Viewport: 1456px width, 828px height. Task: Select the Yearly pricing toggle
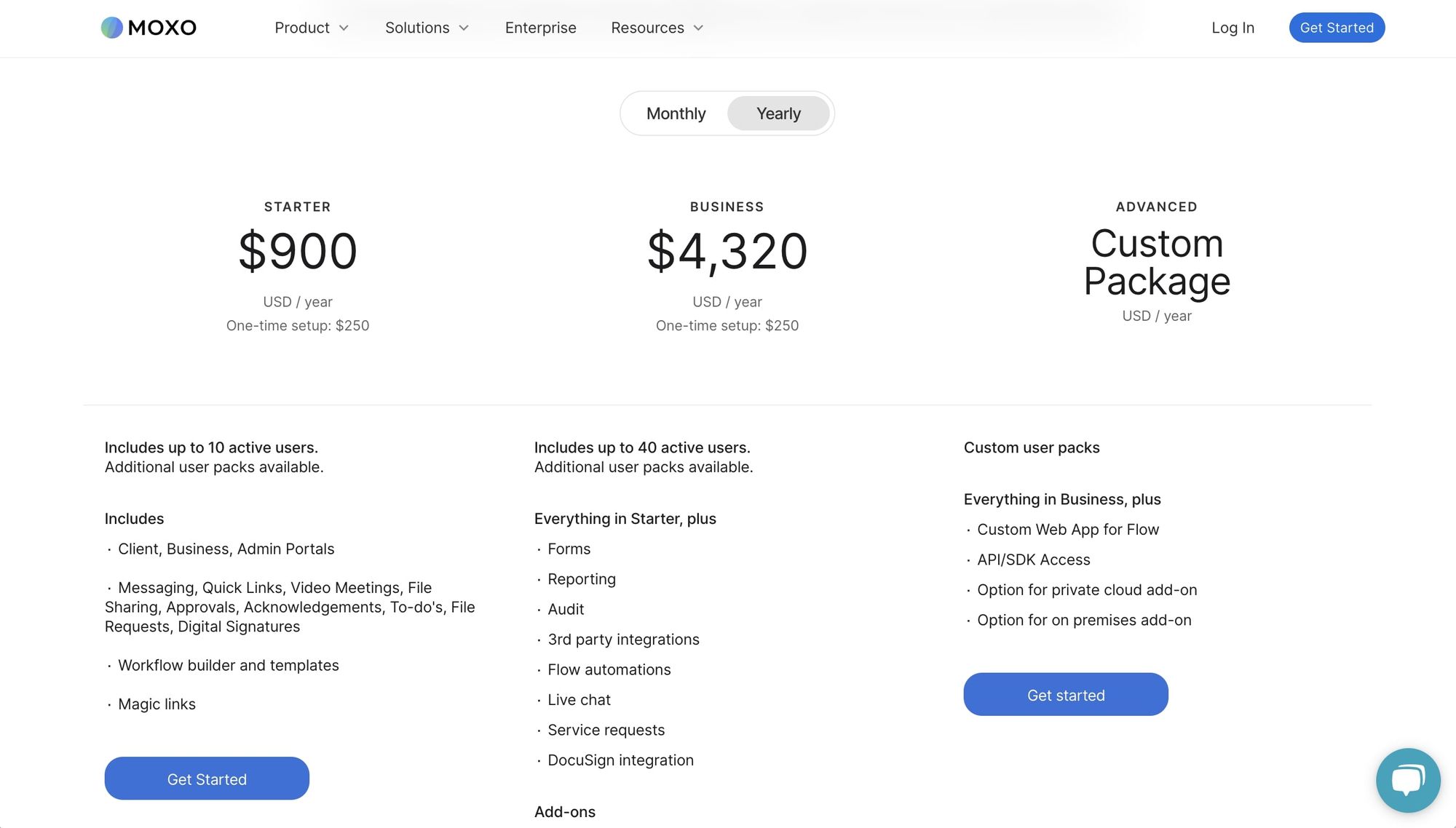778,113
